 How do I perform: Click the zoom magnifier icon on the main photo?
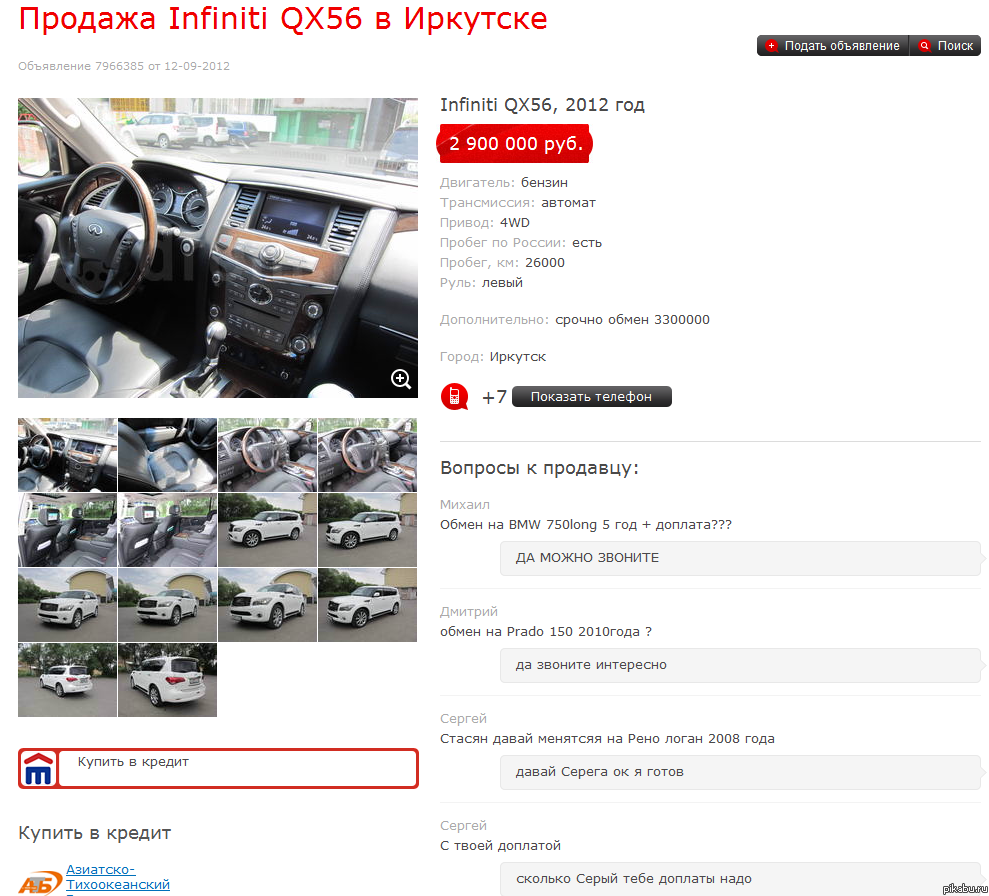401,379
